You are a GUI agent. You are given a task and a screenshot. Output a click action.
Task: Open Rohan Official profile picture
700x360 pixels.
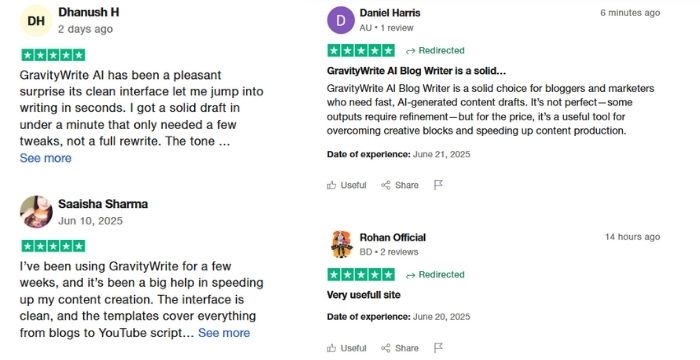(342, 244)
